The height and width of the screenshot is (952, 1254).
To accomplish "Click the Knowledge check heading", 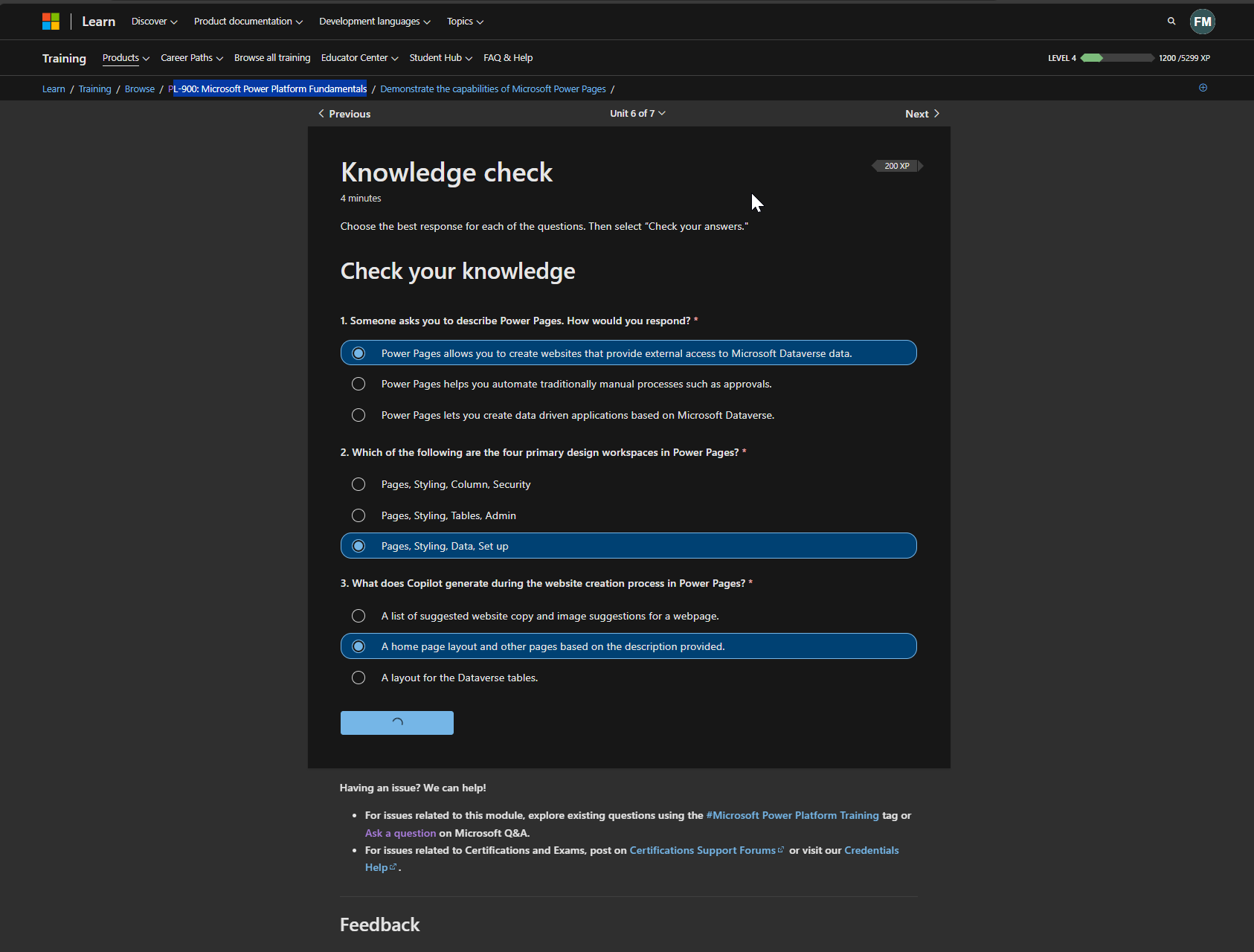I will pos(446,173).
